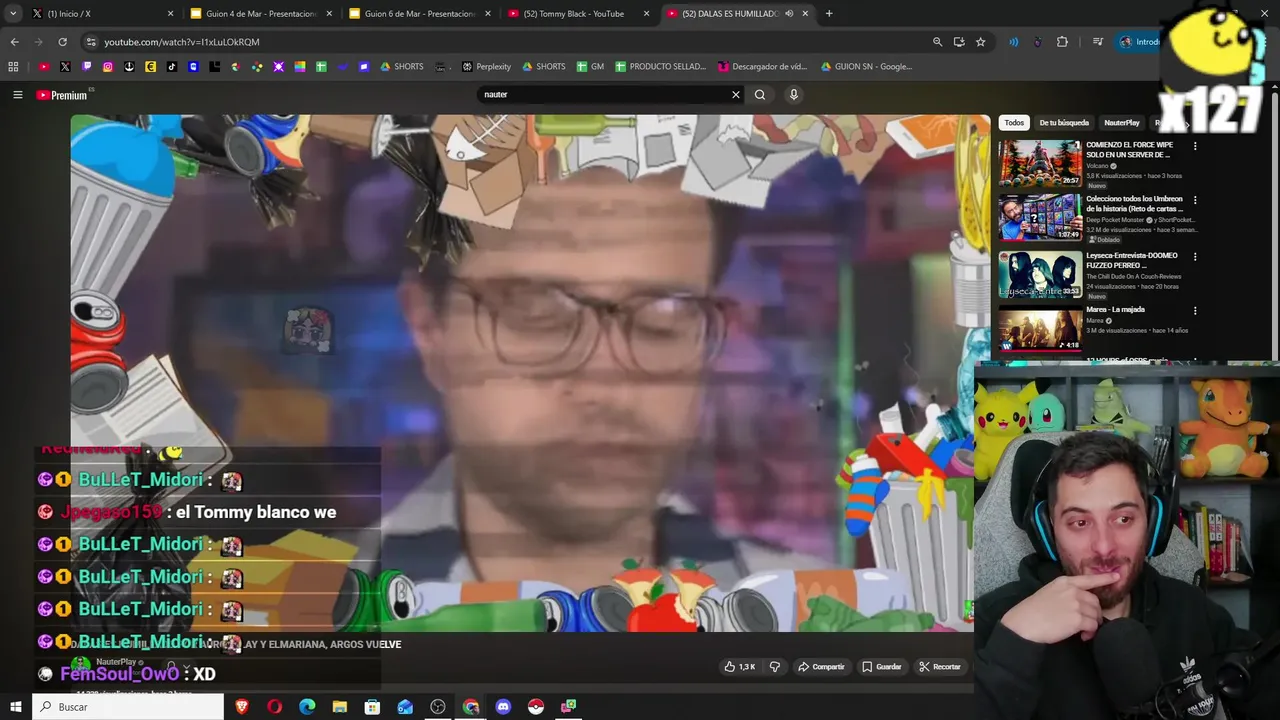The image size is (1280, 720).
Task: Open the browser extensions puzzle icon
Action: [1062, 42]
